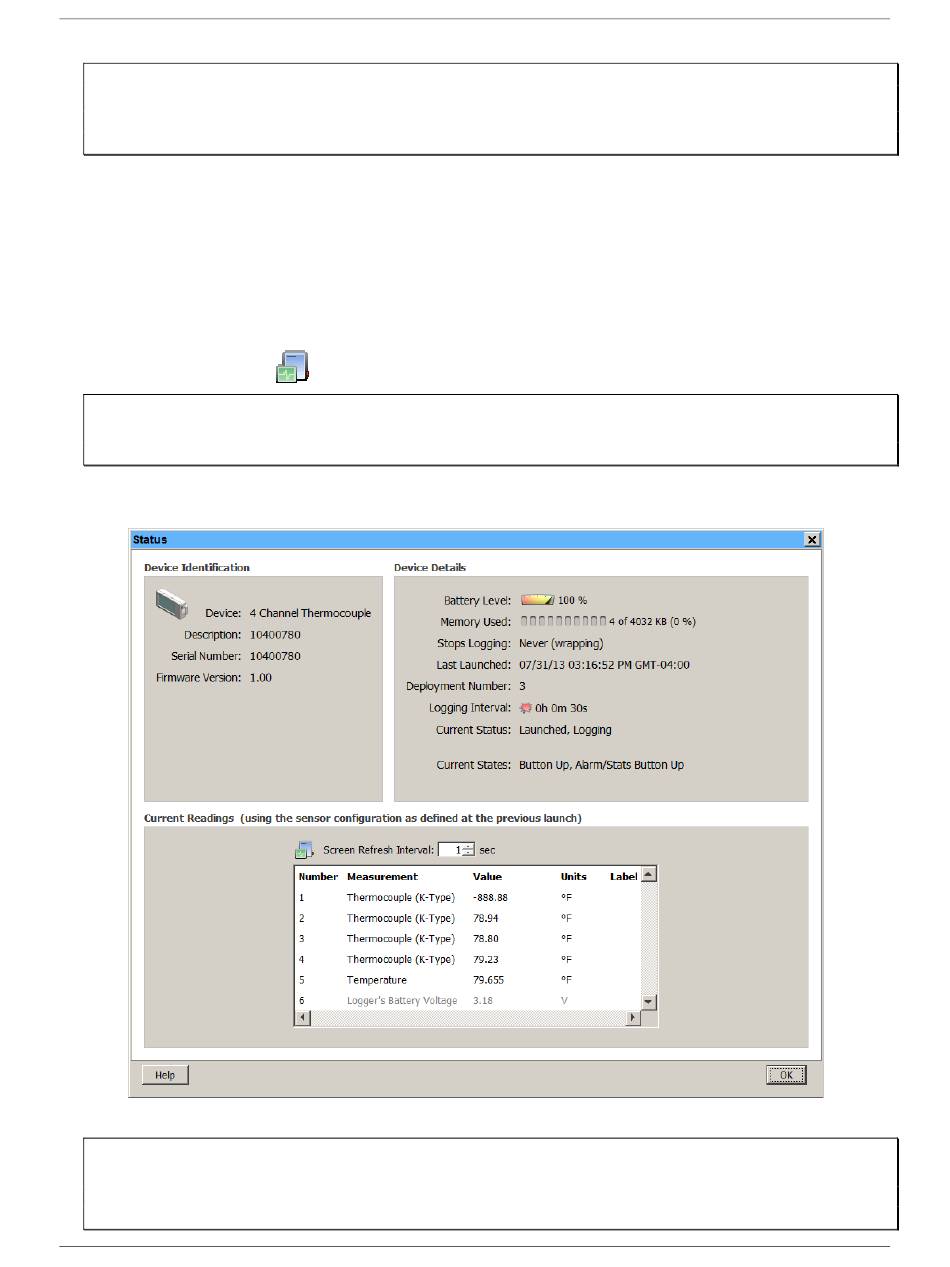Close the Status dialog with X
Screen dimensions: 950x1267
tap(812, 539)
